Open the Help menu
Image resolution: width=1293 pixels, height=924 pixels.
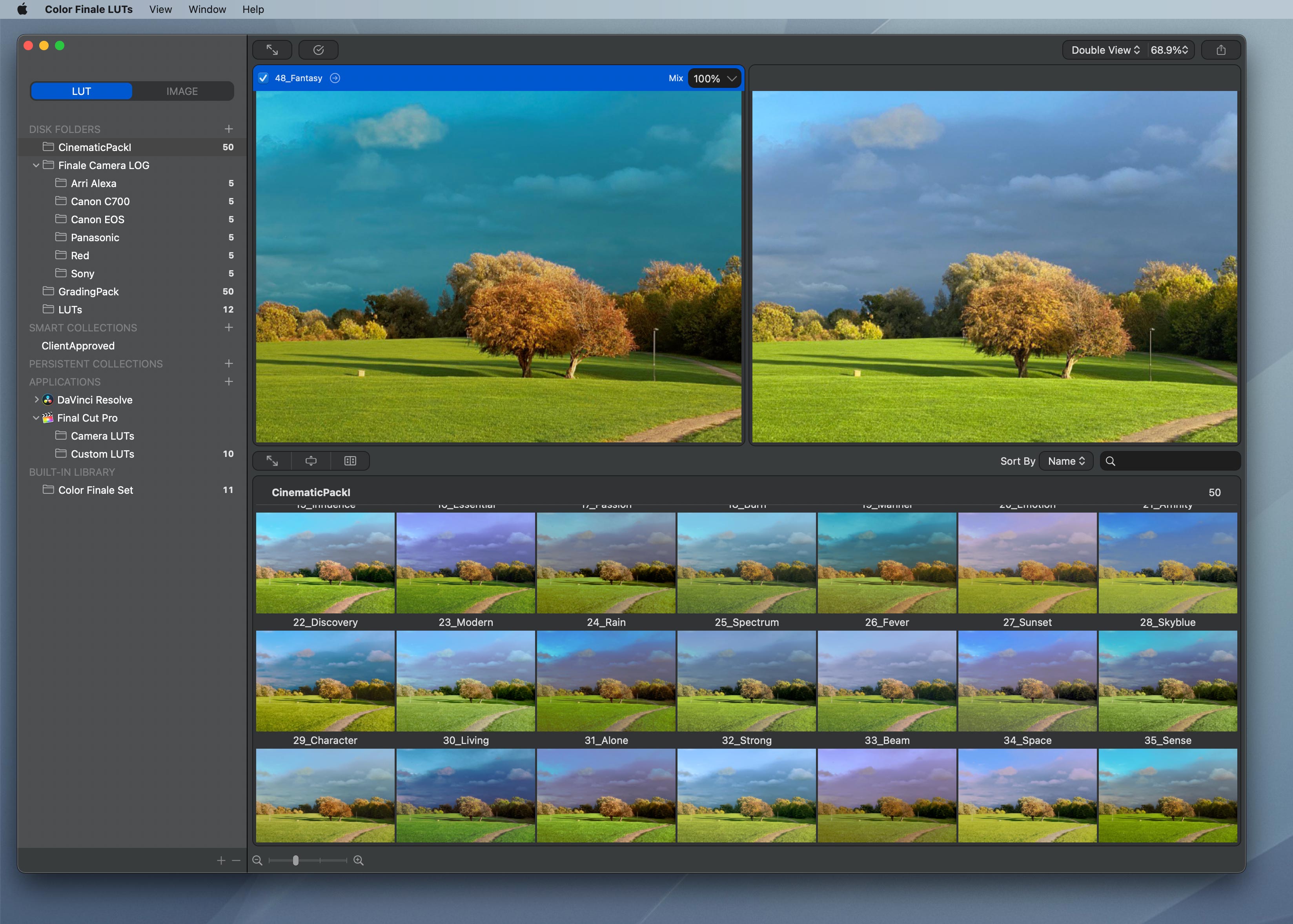(253, 9)
